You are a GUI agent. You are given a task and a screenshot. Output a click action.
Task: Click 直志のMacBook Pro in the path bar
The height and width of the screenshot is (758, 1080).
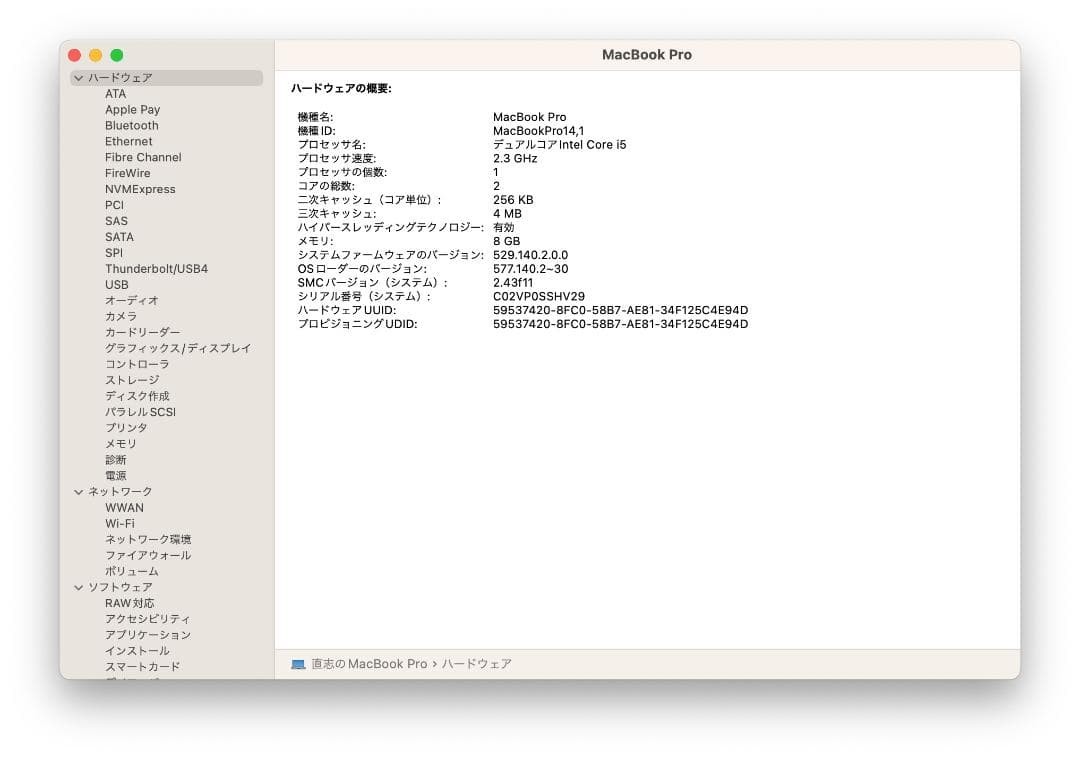[x=369, y=664]
